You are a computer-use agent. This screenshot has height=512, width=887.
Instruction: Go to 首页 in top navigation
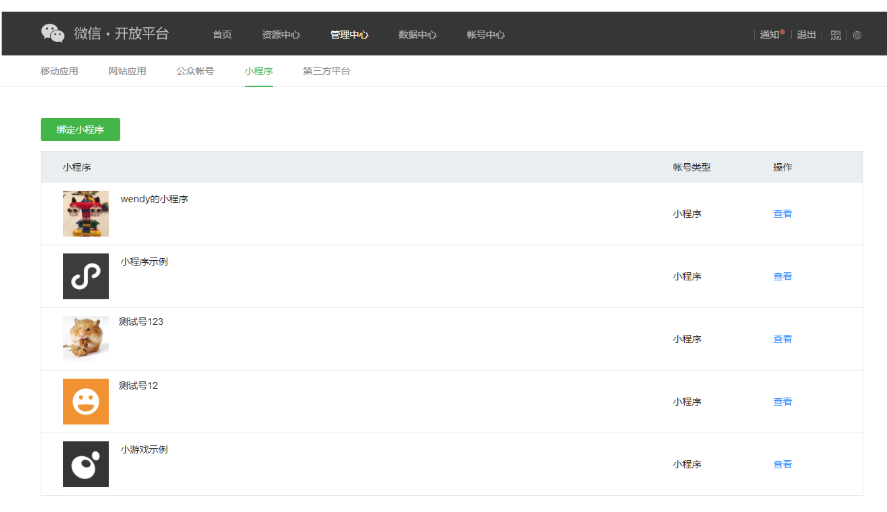[222, 35]
